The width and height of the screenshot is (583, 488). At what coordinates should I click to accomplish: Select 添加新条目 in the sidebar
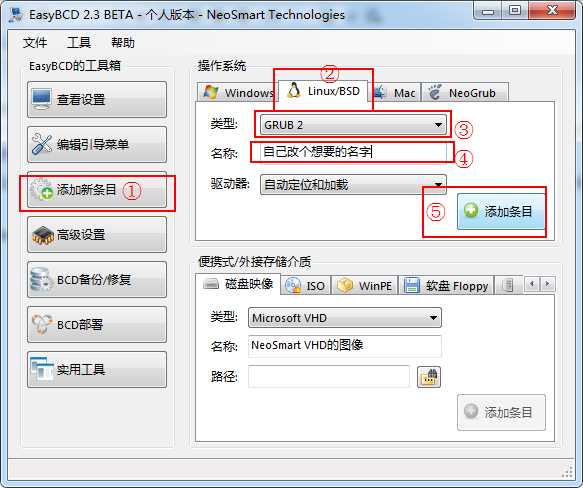coord(97,190)
